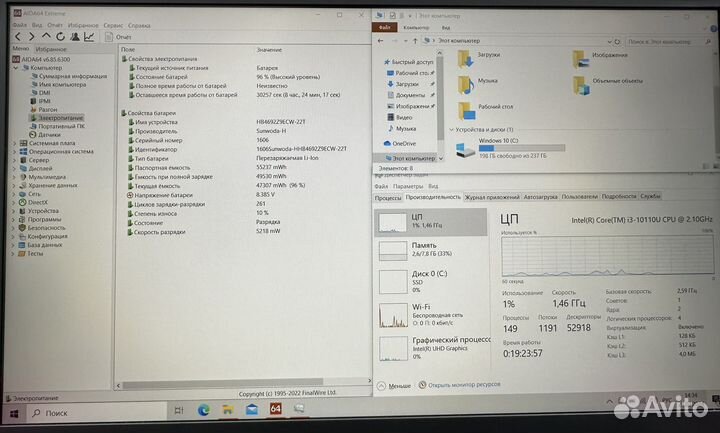This screenshot has width=720, height=433.
Task: Expand the Хранение данных tree node
Action: 13,186
